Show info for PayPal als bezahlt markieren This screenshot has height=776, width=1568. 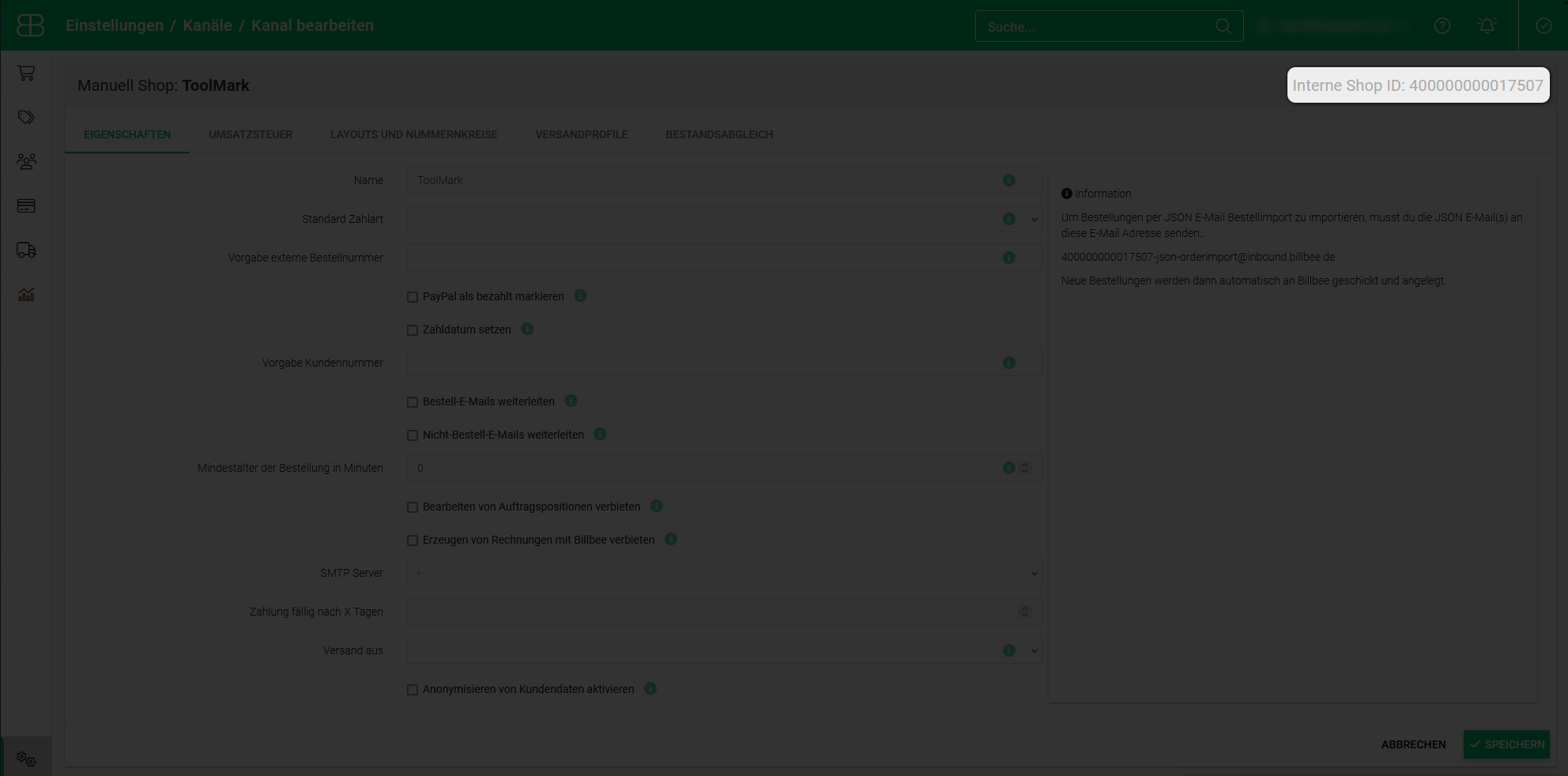pos(580,296)
